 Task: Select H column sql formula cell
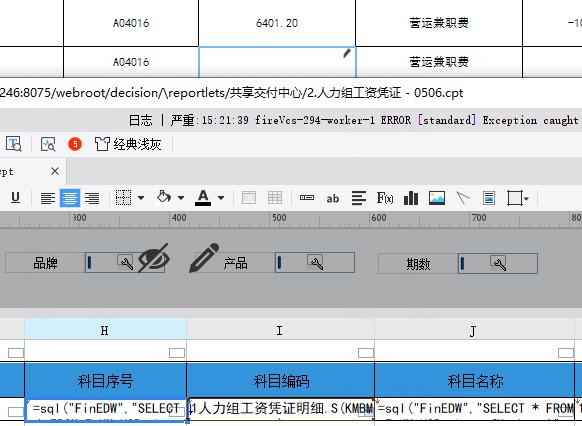point(105,409)
